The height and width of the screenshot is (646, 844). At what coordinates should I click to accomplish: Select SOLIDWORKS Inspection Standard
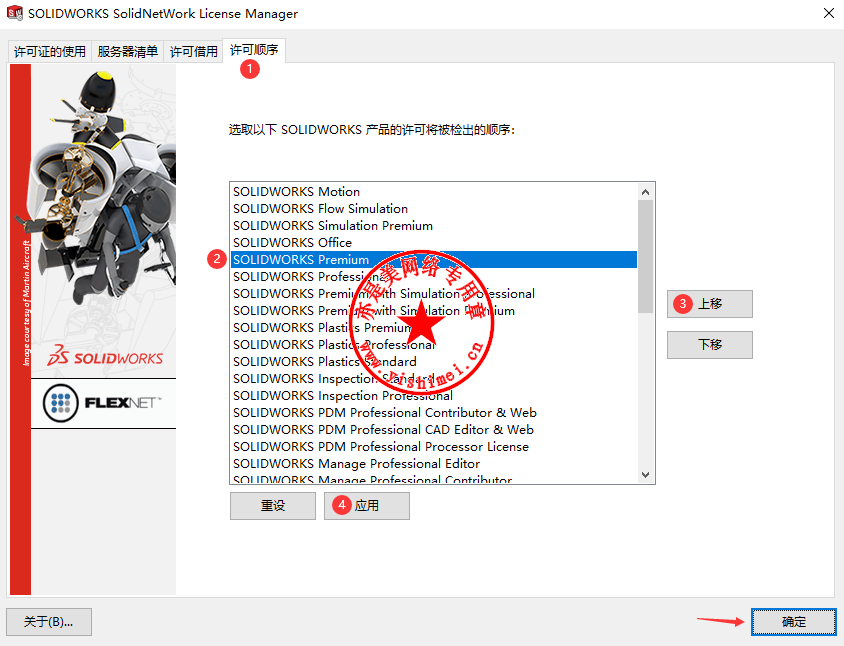coord(434,378)
